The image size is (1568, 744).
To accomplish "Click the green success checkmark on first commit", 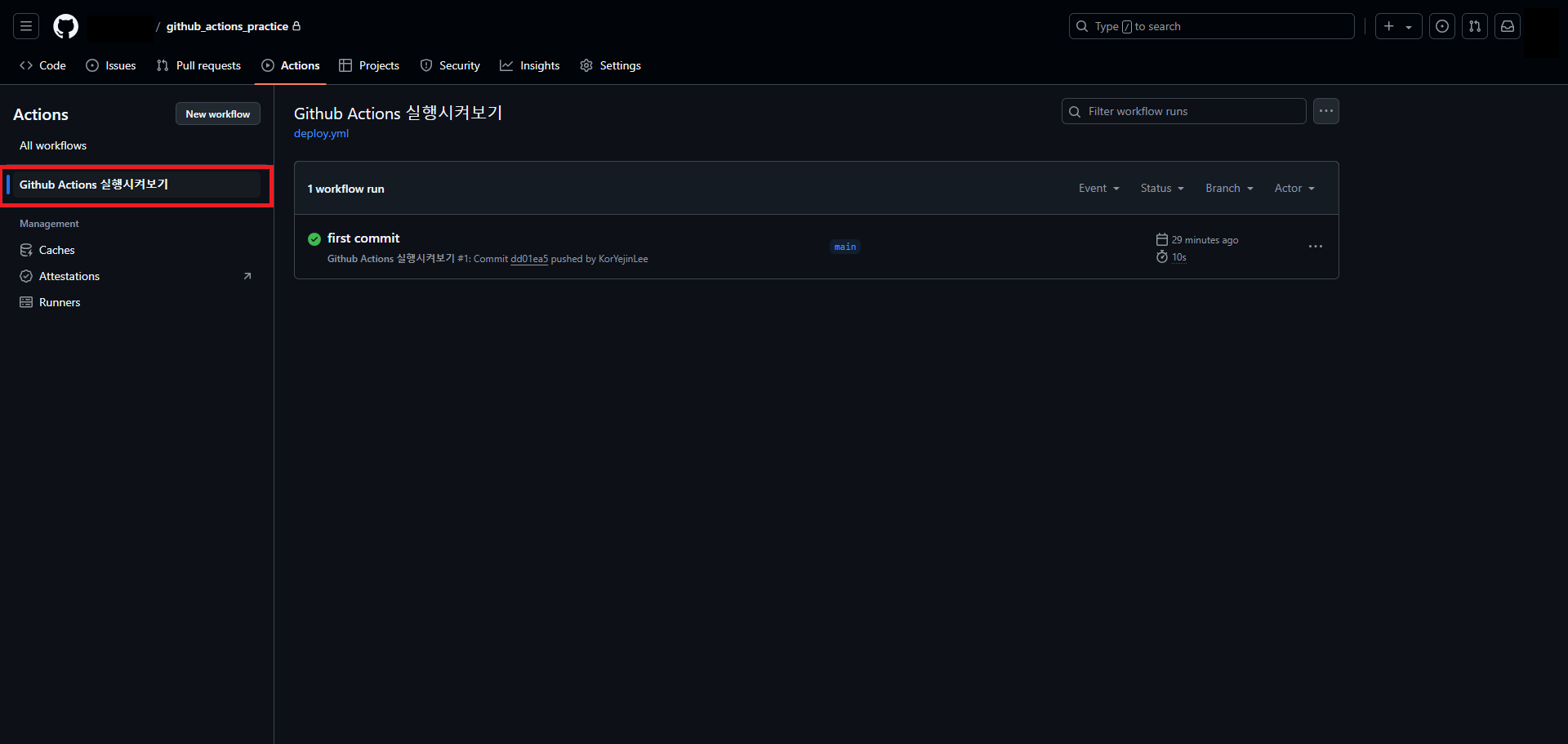I will (x=314, y=239).
